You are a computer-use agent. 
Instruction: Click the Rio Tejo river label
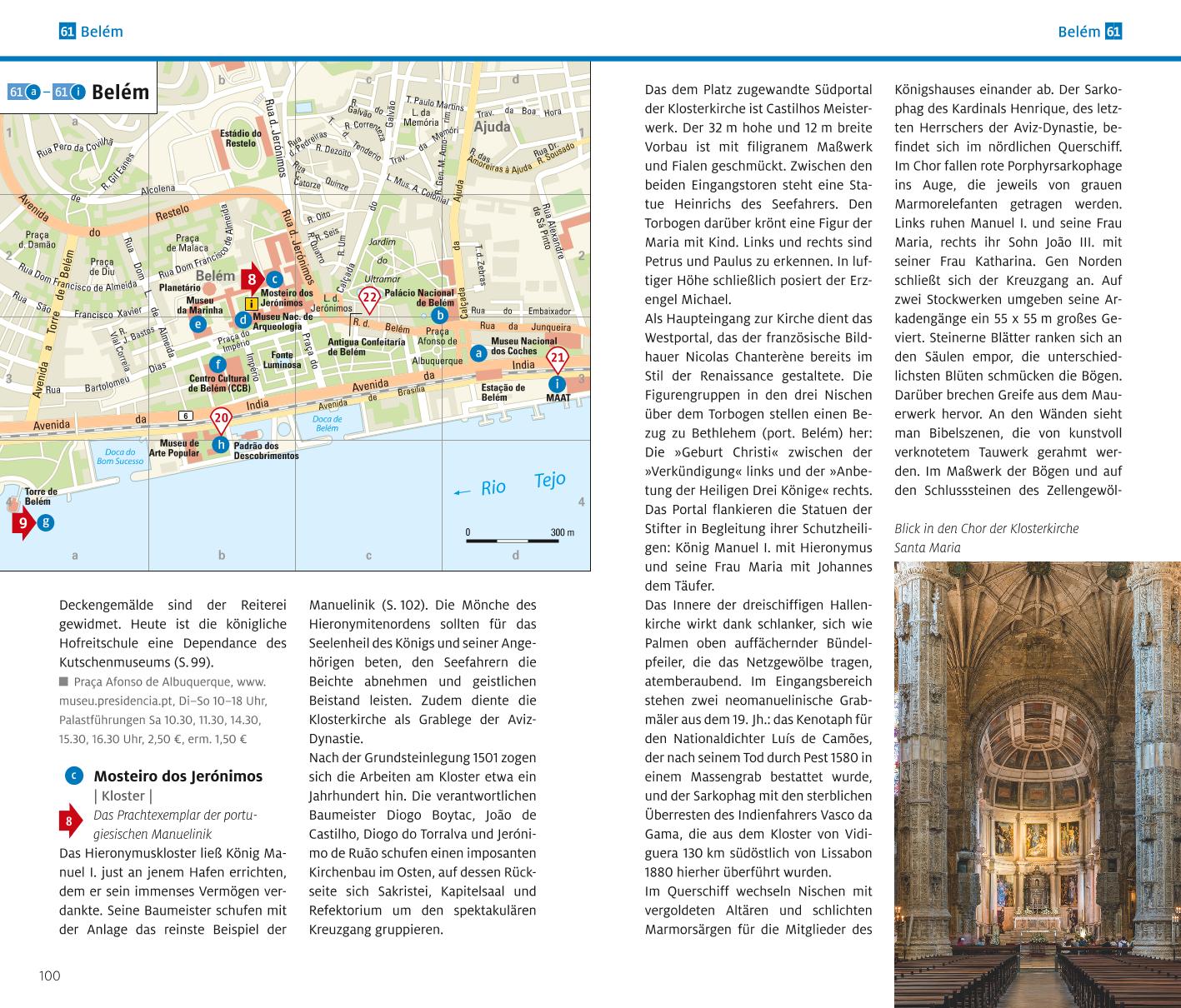coord(523,484)
